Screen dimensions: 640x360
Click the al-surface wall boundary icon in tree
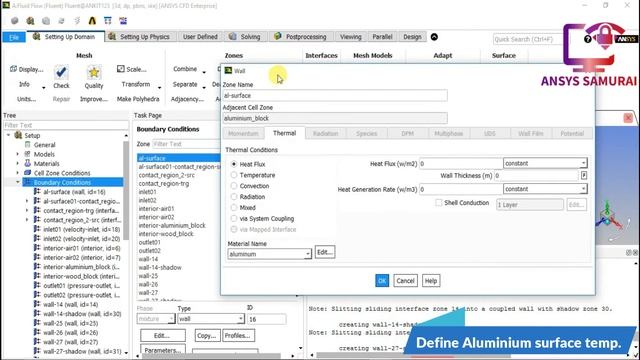click(x=37, y=191)
